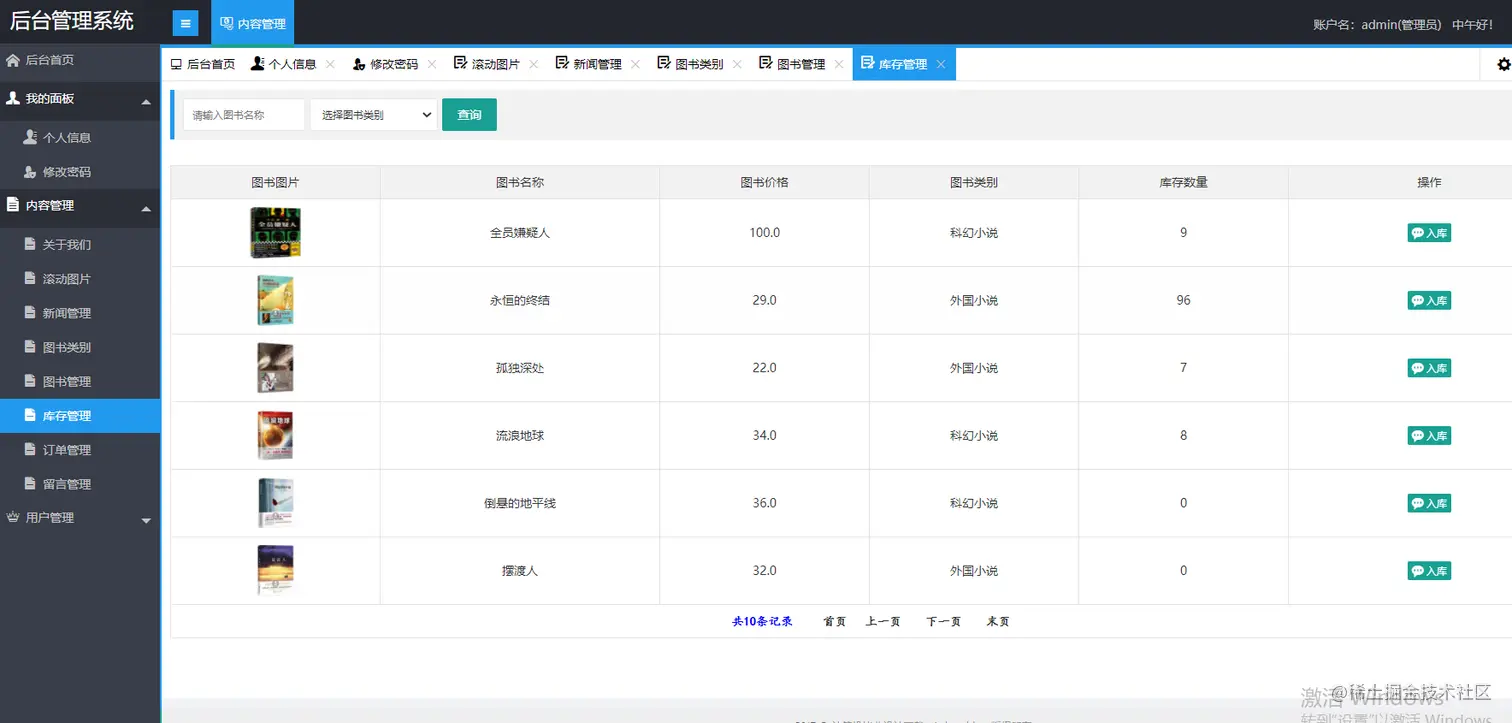1512x723 pixels.
Task: Open 图书管理 in the sidebar
Action: point(80,381)
